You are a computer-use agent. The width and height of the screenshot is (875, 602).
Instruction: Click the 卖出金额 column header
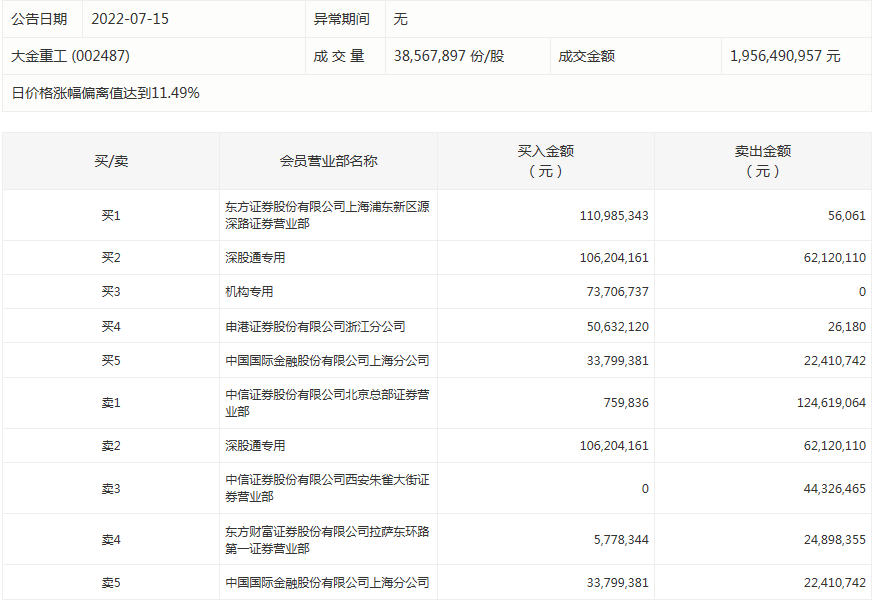(x=763, y=161)
